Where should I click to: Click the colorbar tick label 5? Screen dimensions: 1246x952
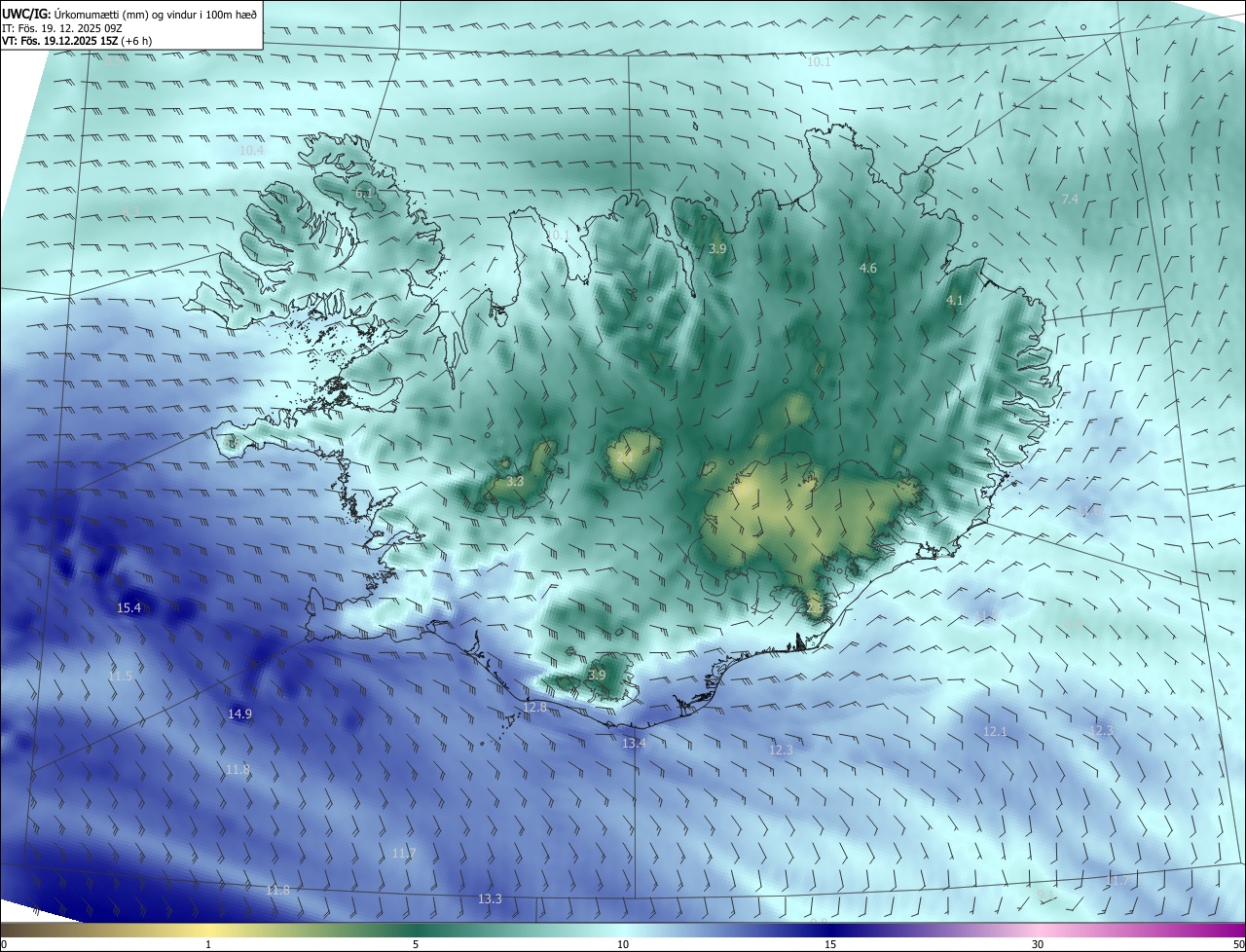tap(416, 944)
